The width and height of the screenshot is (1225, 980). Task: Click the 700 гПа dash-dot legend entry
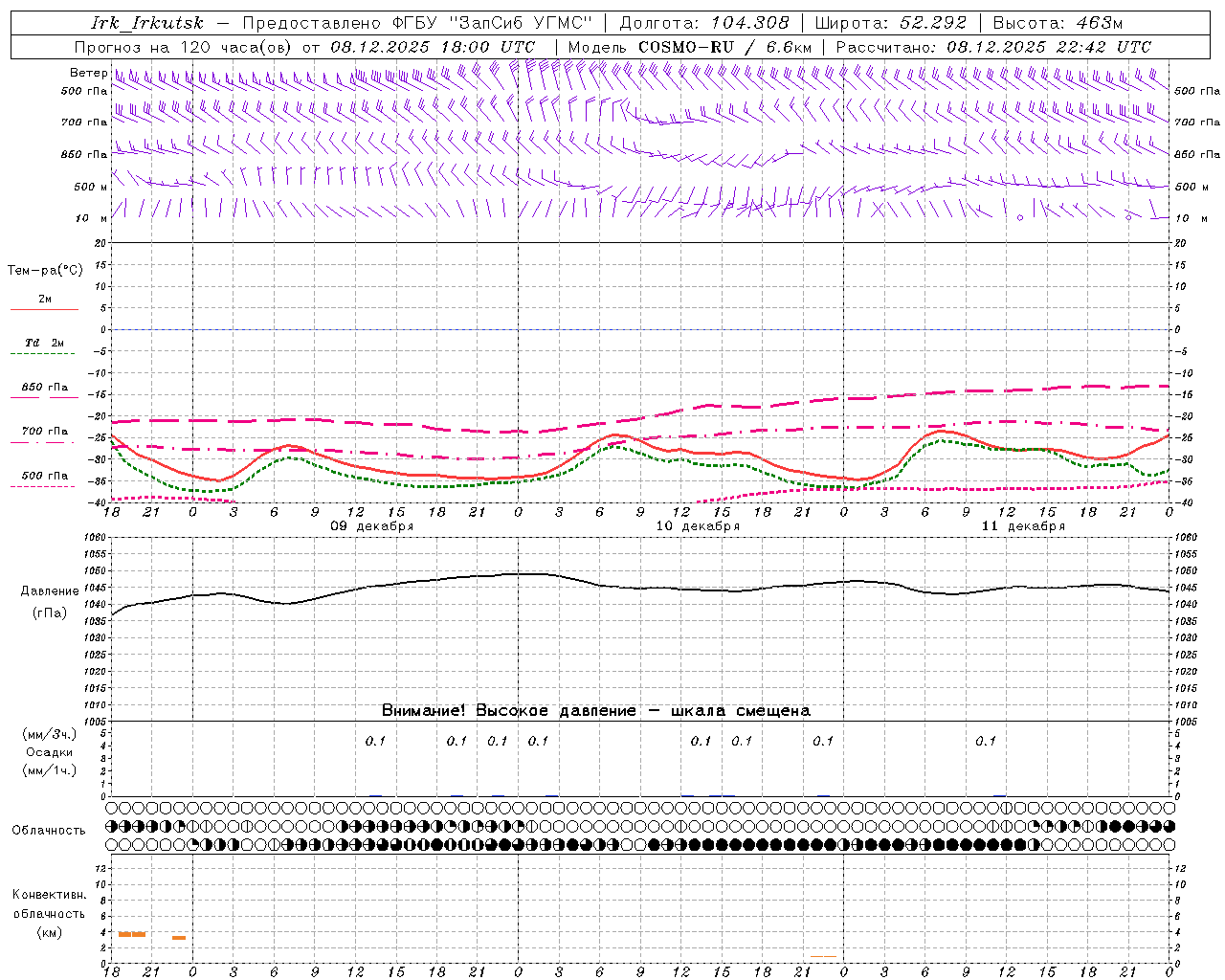45,435
